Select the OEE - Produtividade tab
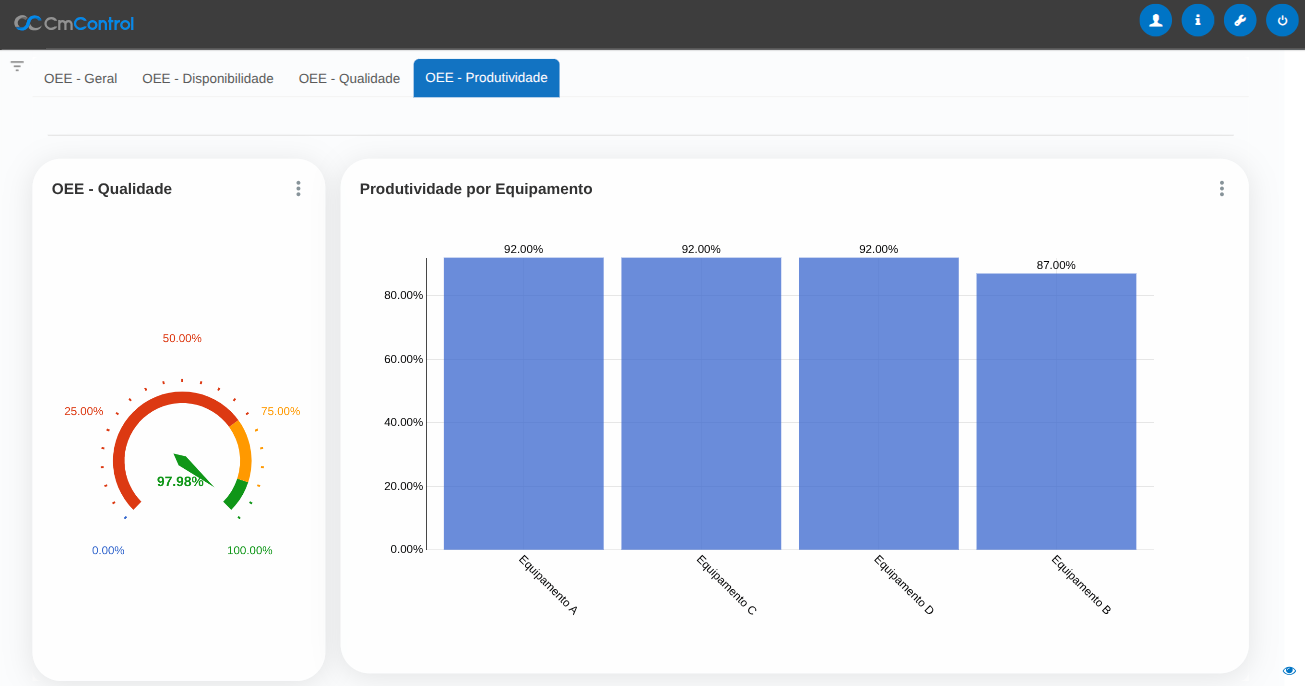Image resolution: width=1305 pixels, height=686 pixels. click(486, 78)
